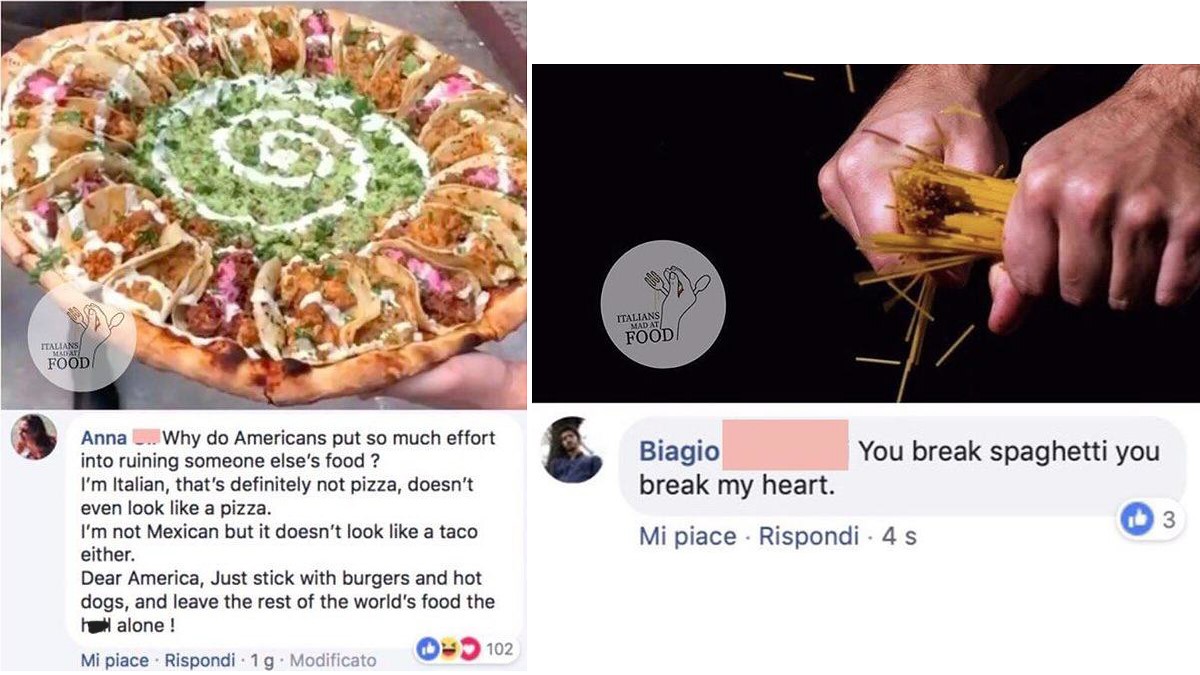Click the Italians Mad At Food logo on the spaghetti photo
The height and width of the screenshot is (675, 1200).
pyautogui.click(x=661, y=304)
